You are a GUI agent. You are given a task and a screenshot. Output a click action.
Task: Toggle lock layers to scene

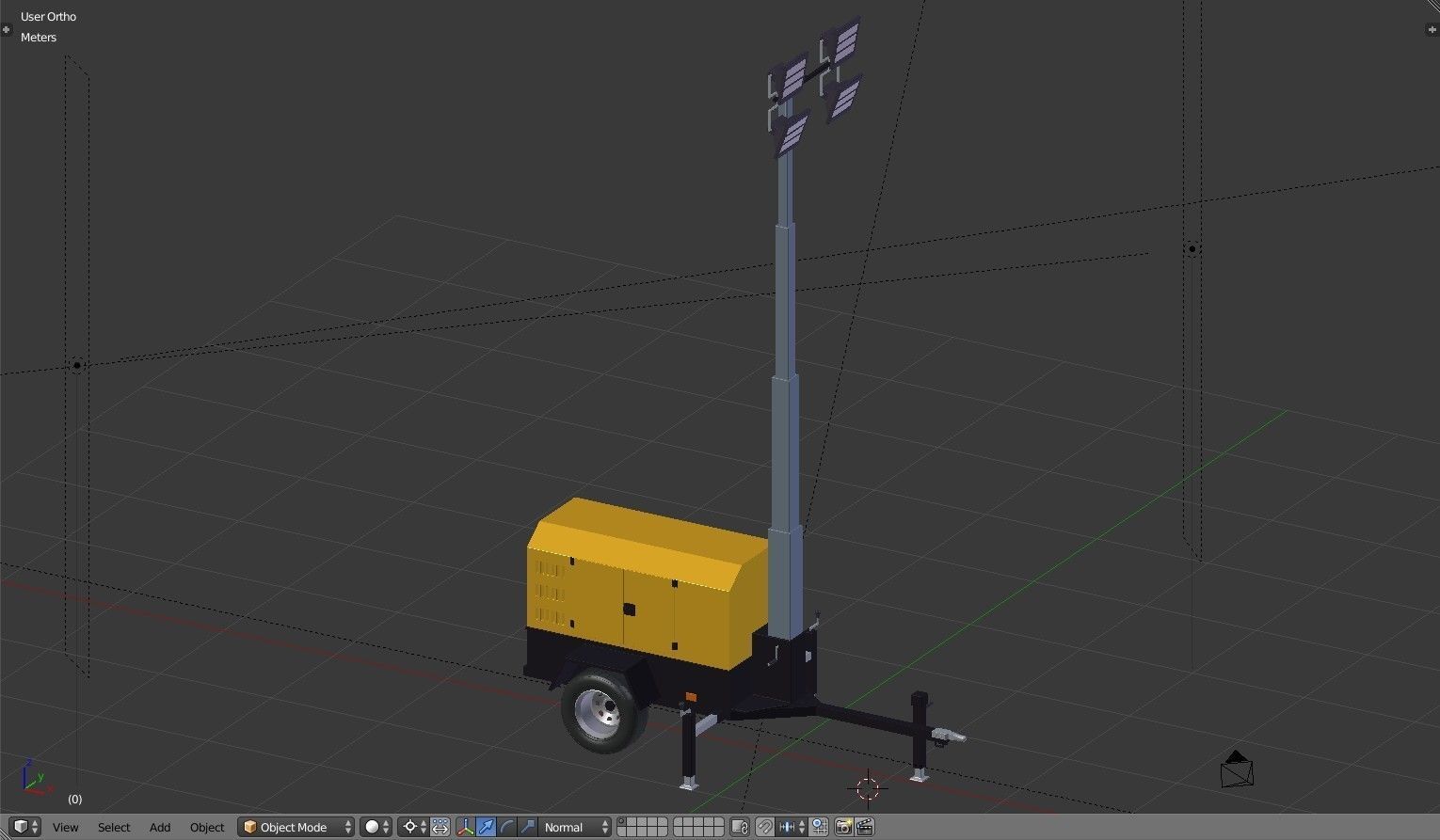pyautogui.click(x=740, y=827)
